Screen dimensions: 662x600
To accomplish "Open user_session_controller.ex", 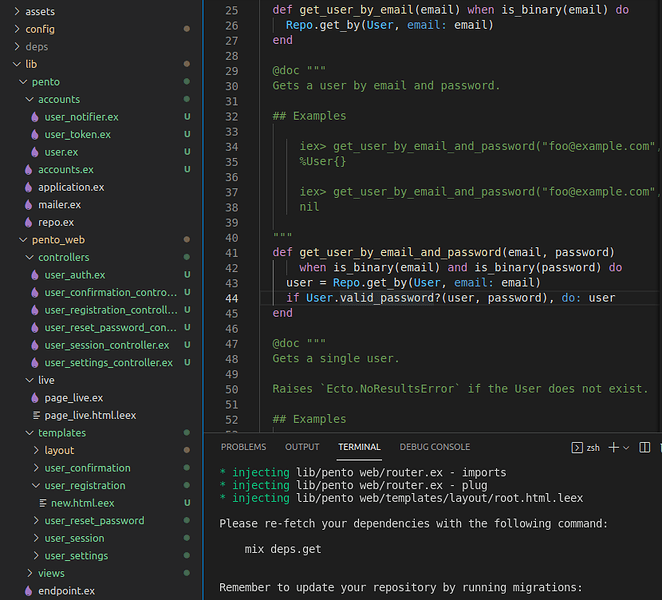I will click(107, 345).
